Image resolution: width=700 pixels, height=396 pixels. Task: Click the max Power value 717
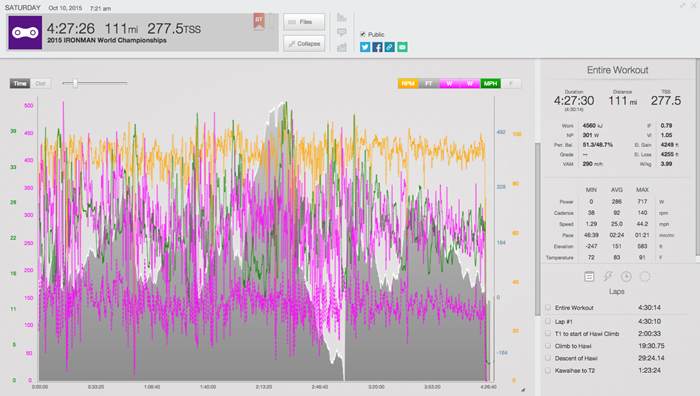[x=642, y=201]
